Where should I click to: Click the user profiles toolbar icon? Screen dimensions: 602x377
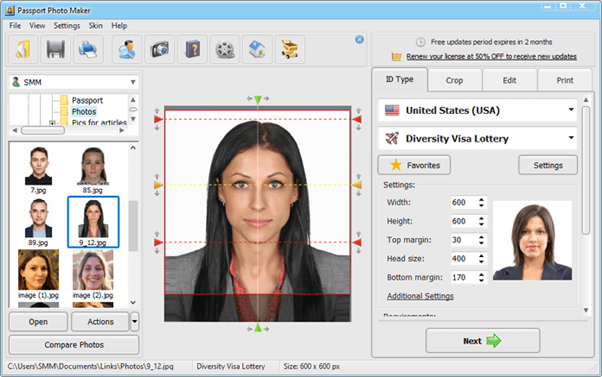coord(127,50)
